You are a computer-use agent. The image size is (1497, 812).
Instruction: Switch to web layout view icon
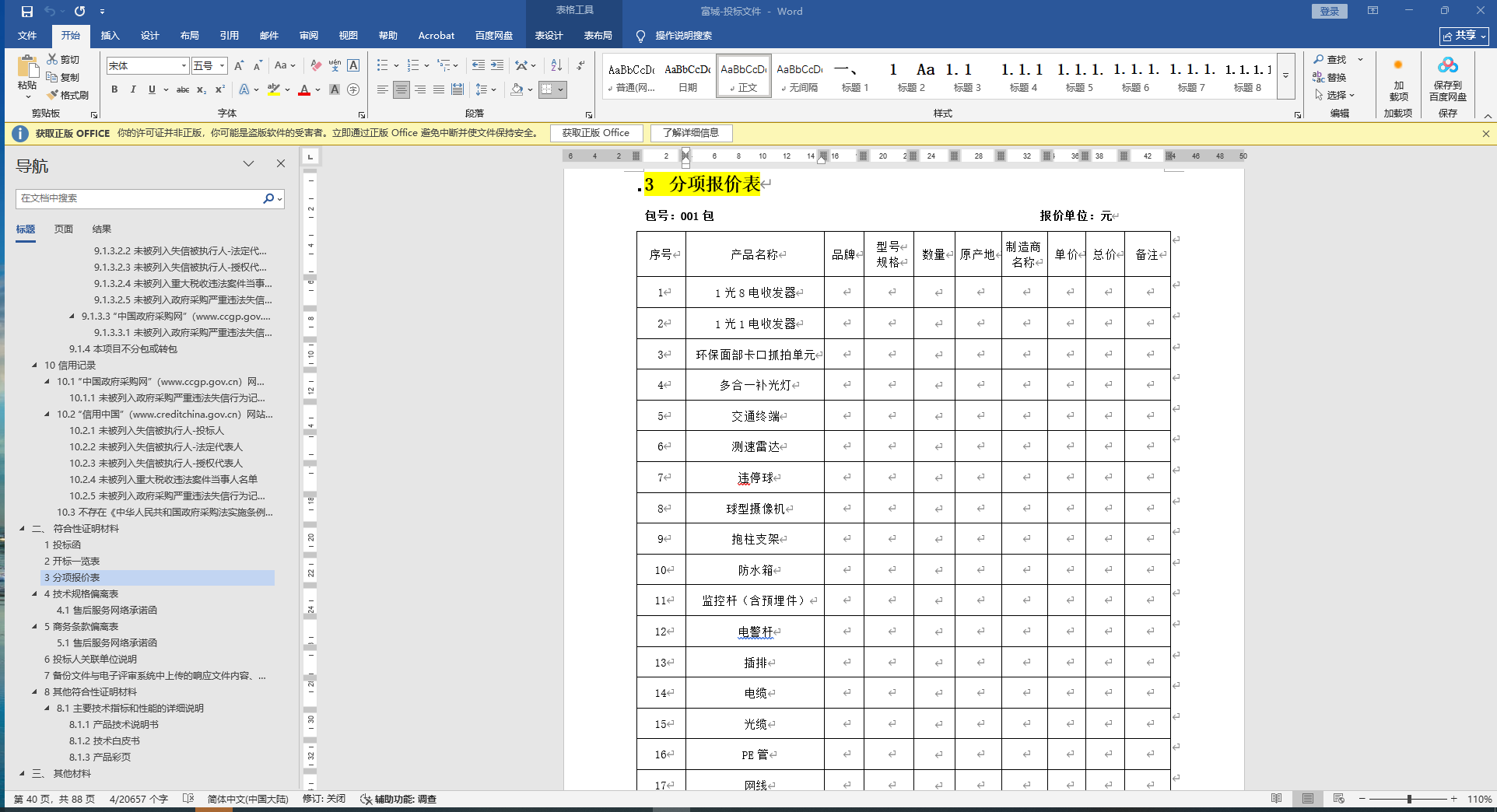pos(1339,799)
